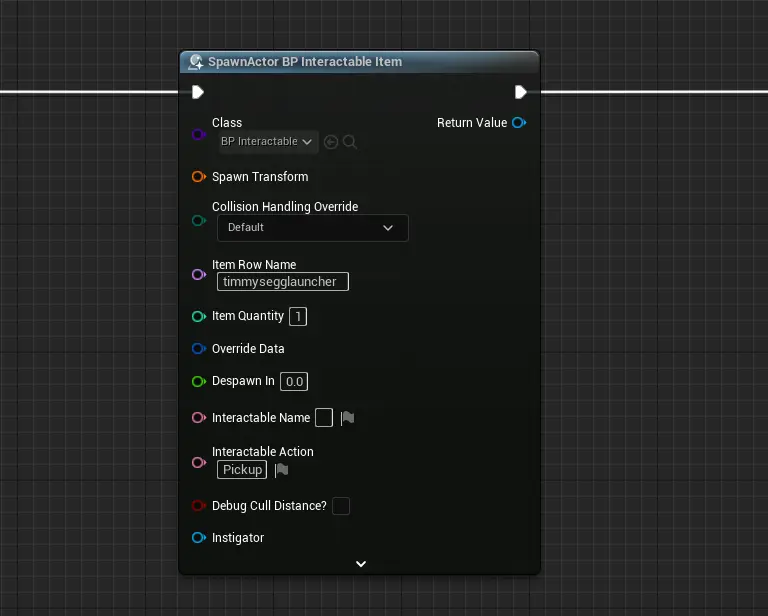Viewport: 768px width, 616px height.
Task: Click the SpawnActor node header icon
Action: click(196, 62)
